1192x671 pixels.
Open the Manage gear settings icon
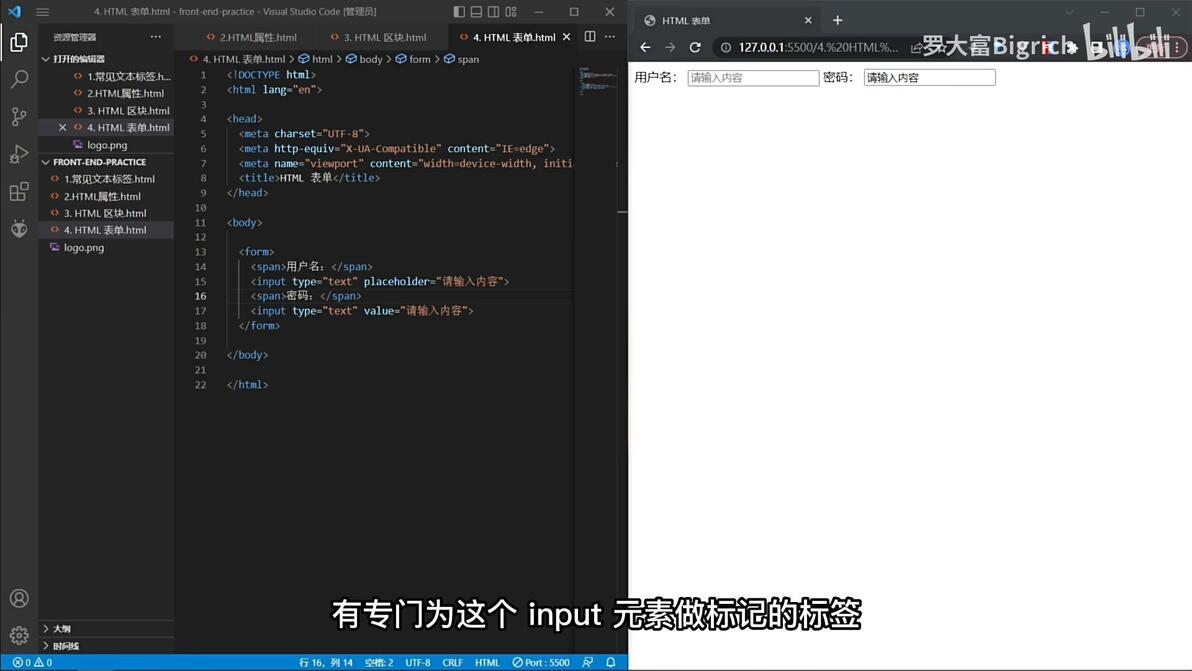click(19, 635)
